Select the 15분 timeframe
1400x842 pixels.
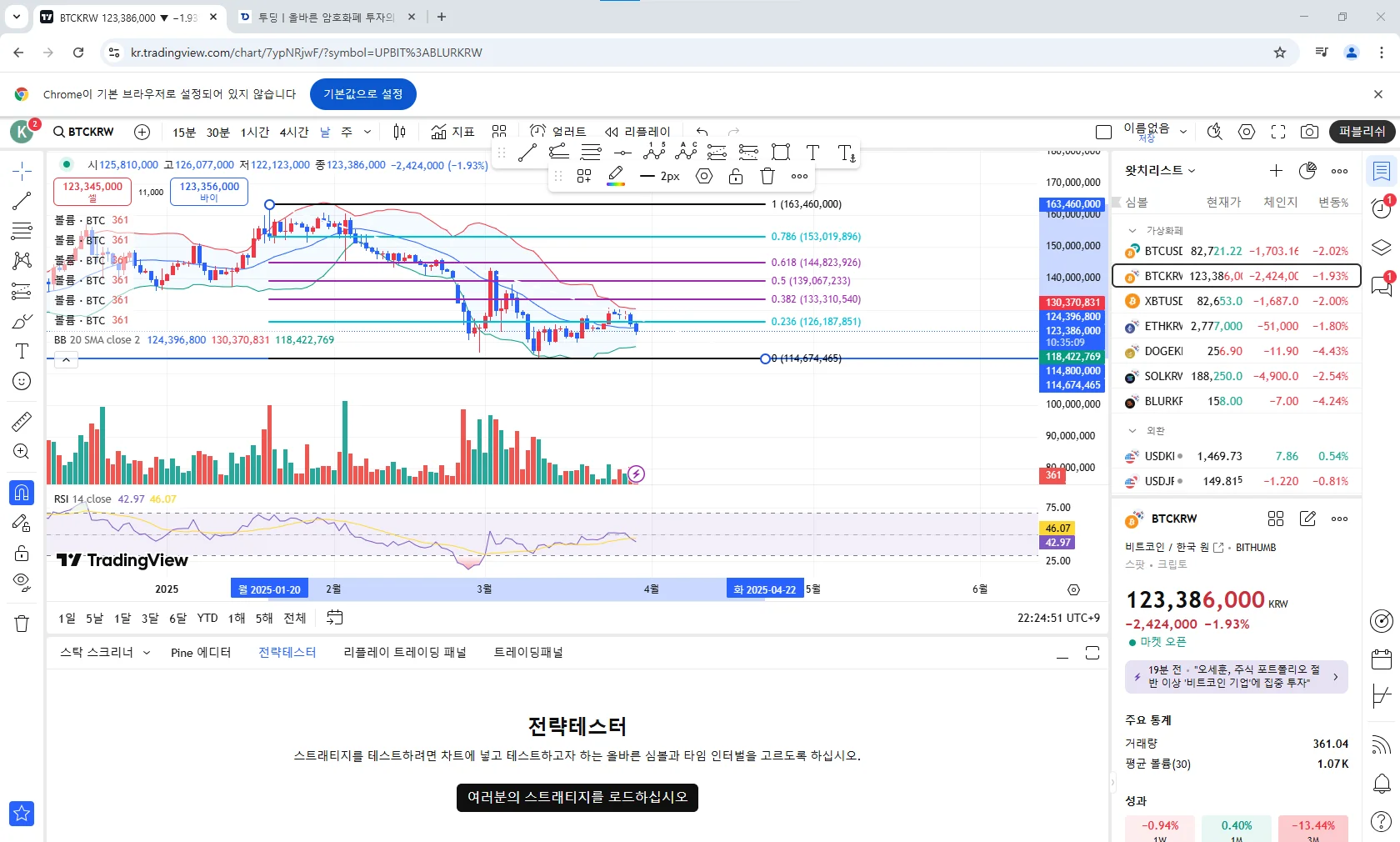184,132
